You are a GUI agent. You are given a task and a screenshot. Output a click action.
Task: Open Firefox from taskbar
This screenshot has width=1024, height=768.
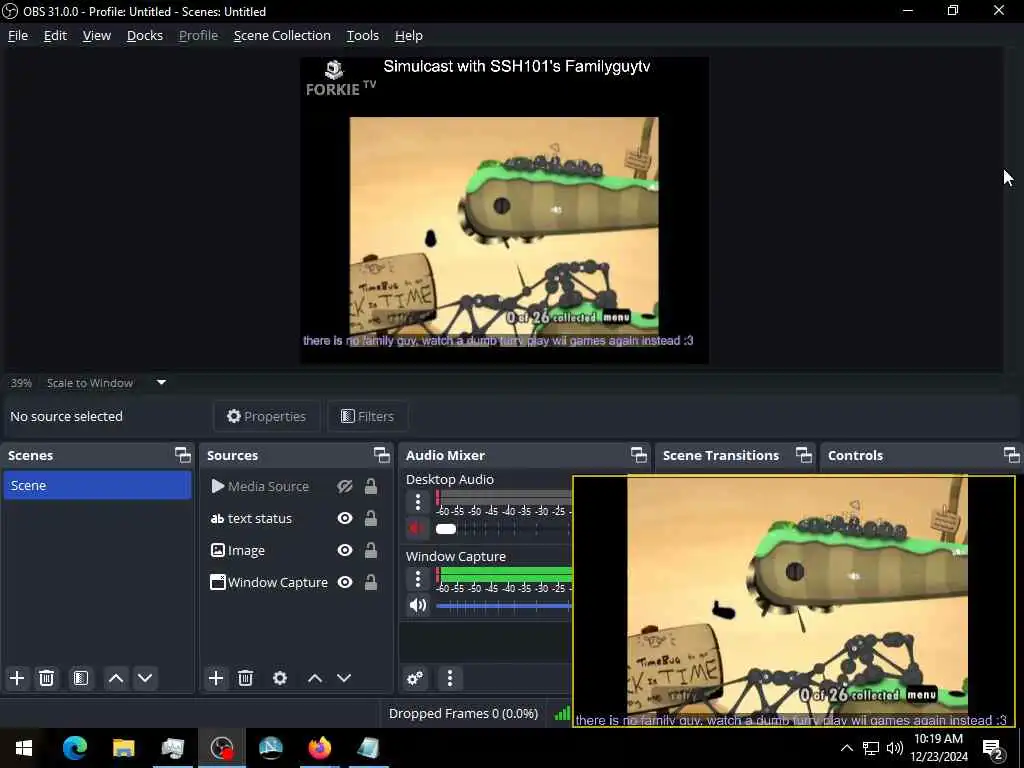(319, 748)
